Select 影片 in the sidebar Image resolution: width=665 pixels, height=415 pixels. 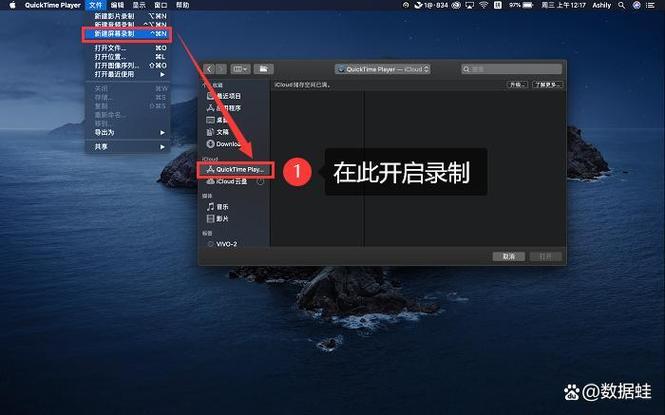coord(234,219)
